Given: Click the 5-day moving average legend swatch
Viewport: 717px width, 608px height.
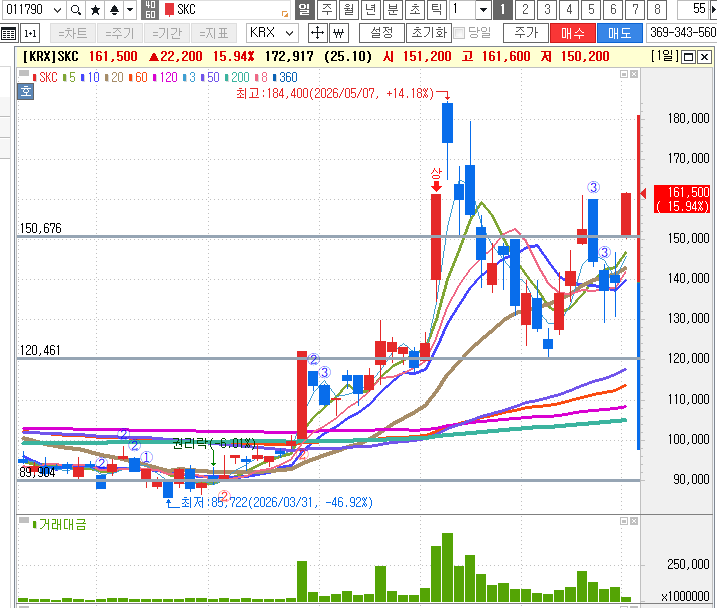Looking at the screenshot, I should pos(64,77).
